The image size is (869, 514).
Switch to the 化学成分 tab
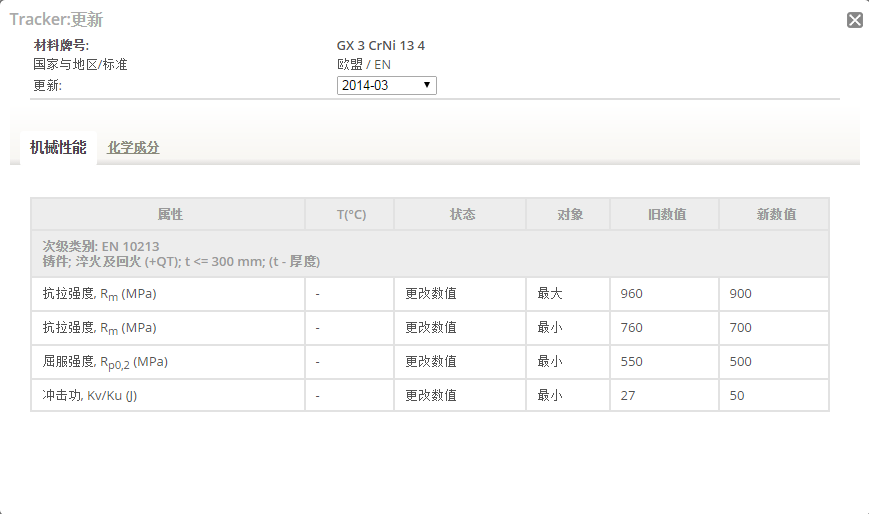[133, 148]
